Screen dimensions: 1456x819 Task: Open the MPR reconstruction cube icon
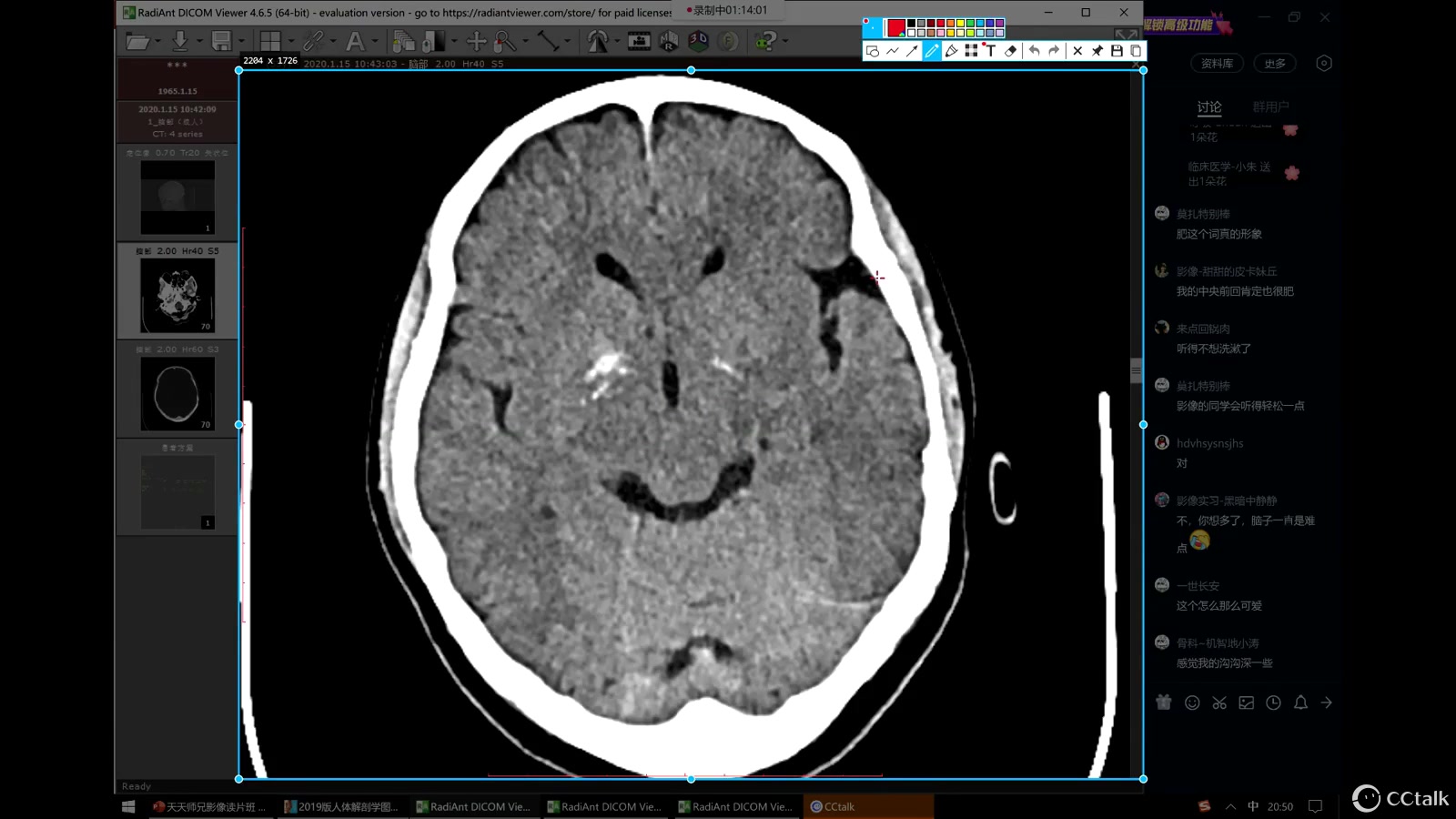[669, 41]
